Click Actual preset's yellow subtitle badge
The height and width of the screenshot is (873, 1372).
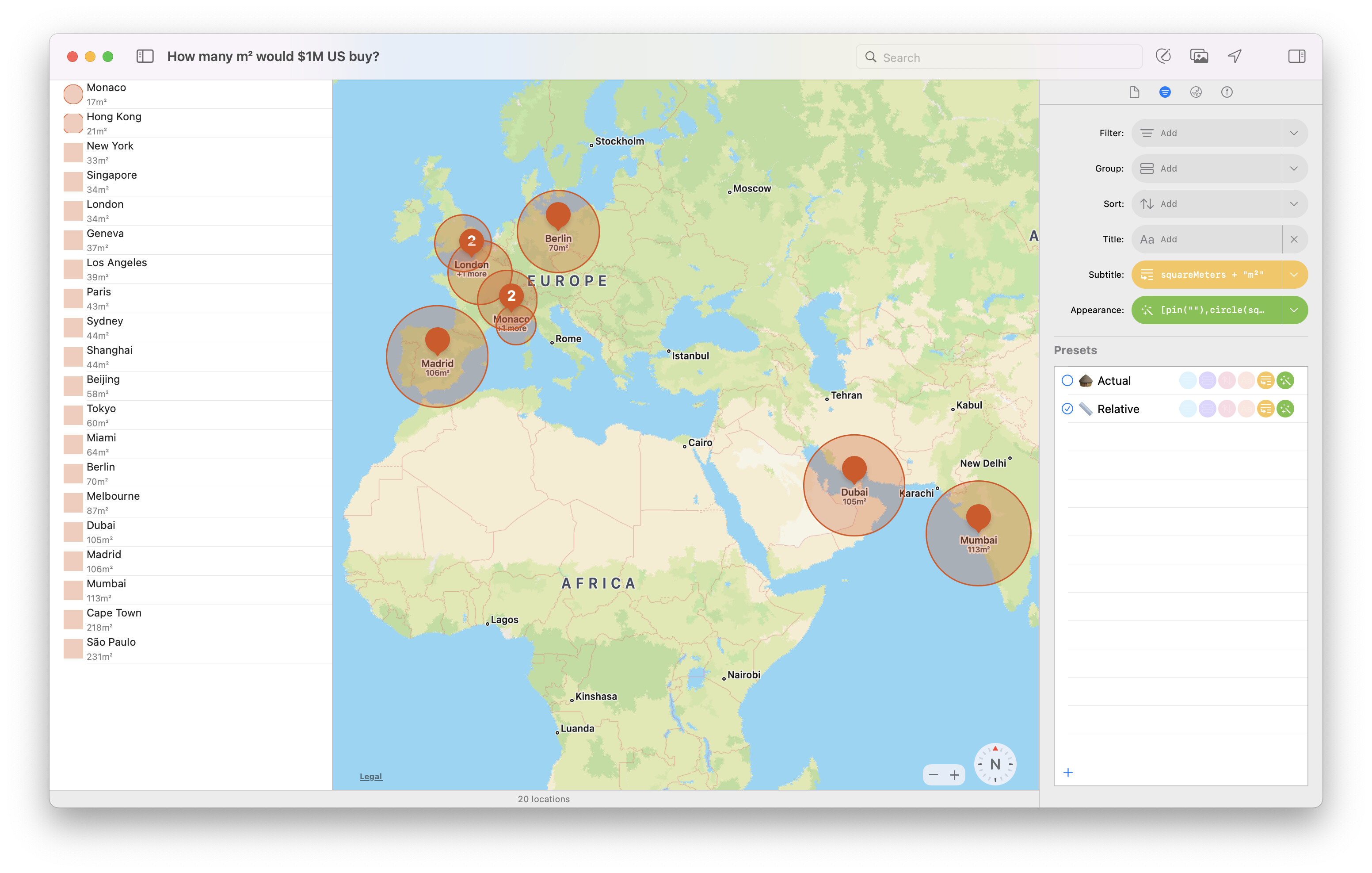[x=1265, y=380]
